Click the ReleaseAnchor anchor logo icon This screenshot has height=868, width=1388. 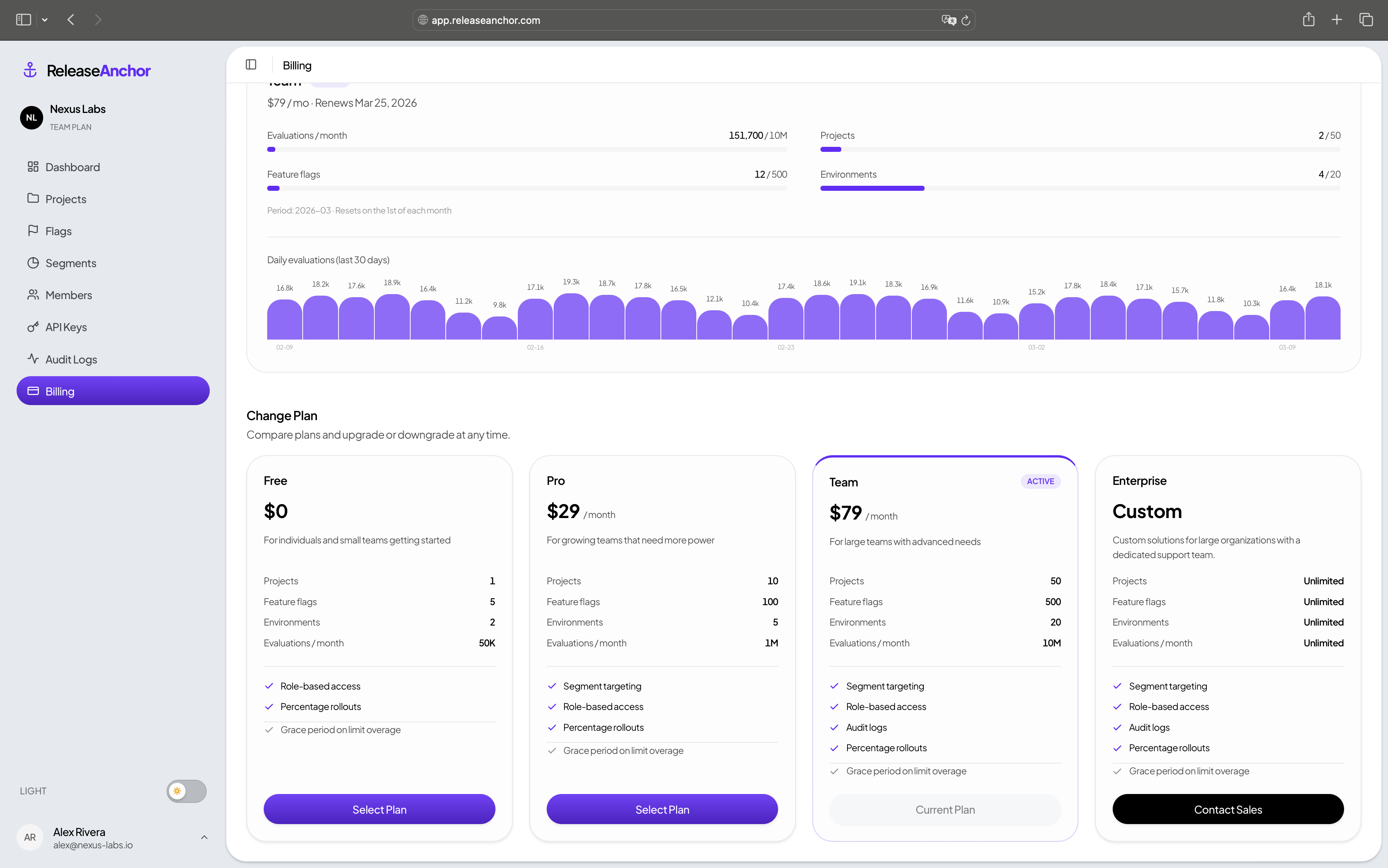click(x=30, y=70)
